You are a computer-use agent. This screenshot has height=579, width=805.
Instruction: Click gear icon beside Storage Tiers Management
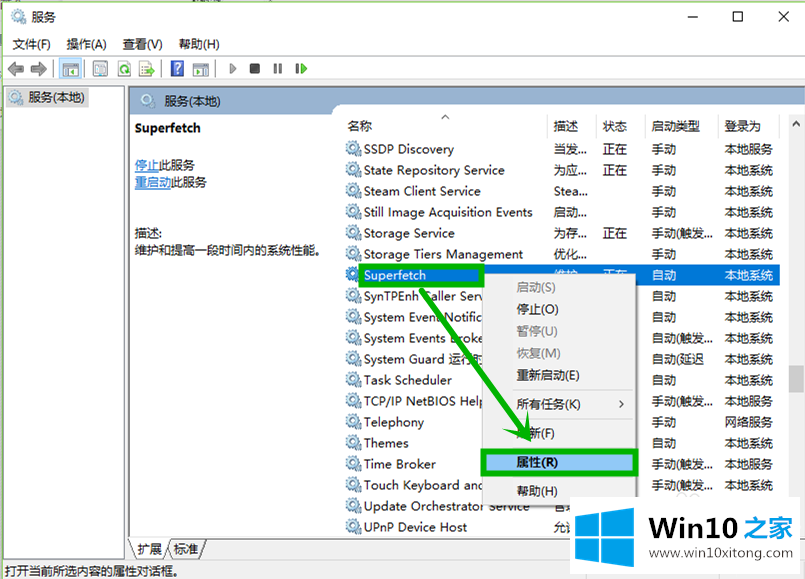353,254
